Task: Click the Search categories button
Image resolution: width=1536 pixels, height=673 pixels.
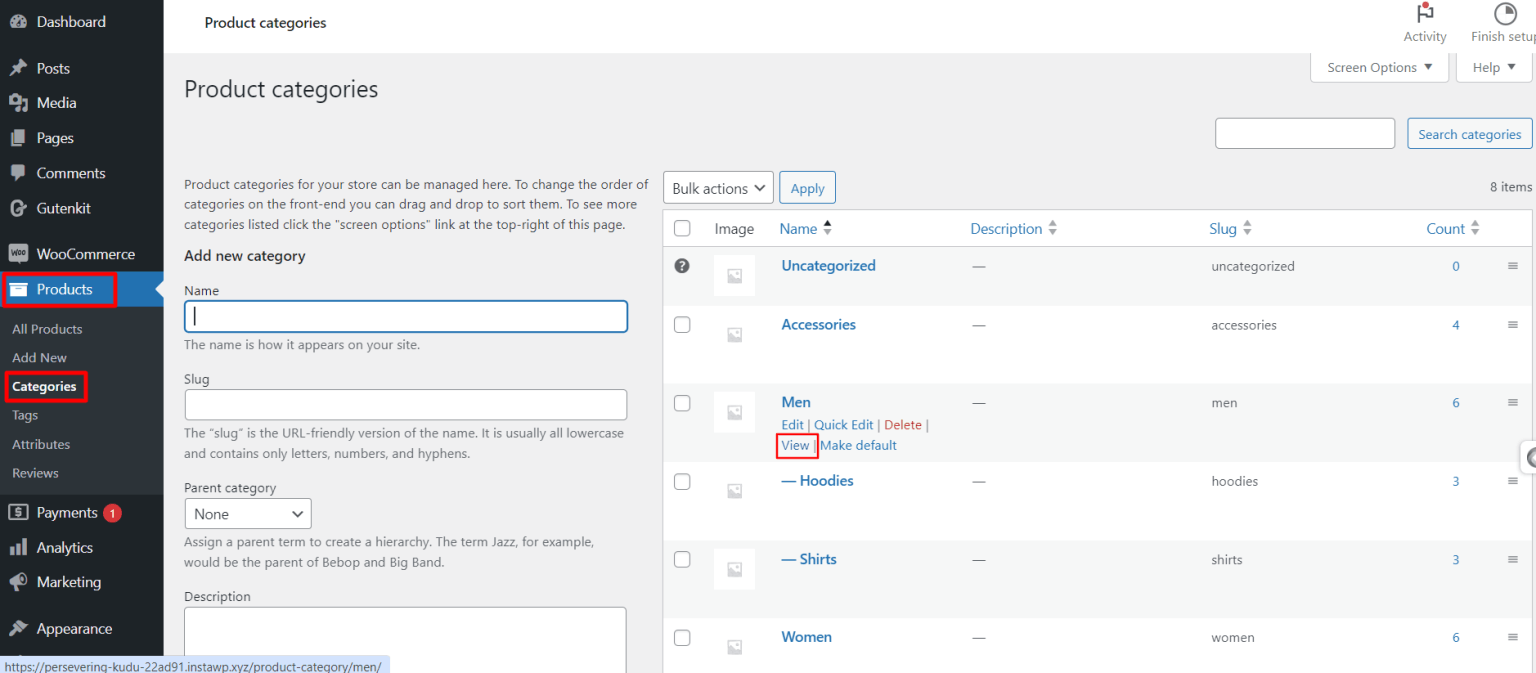Action: pos(1469,133)
